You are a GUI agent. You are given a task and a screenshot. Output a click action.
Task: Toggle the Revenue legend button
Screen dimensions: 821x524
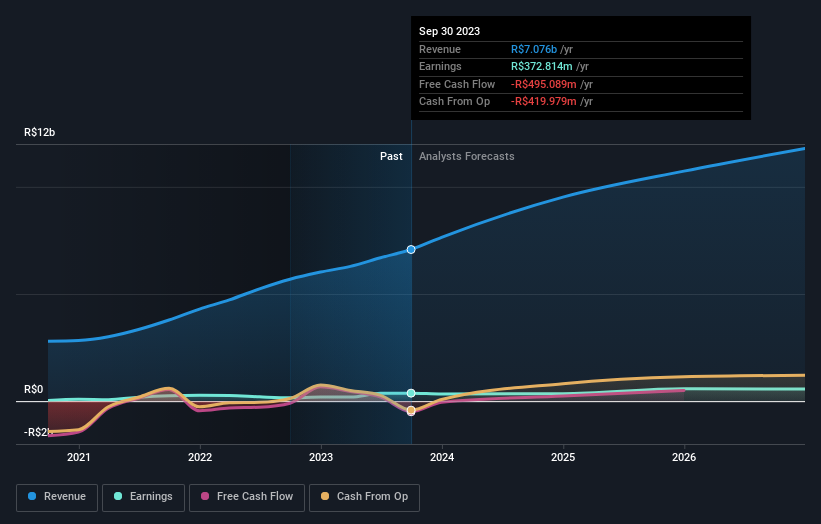(57, 497)
